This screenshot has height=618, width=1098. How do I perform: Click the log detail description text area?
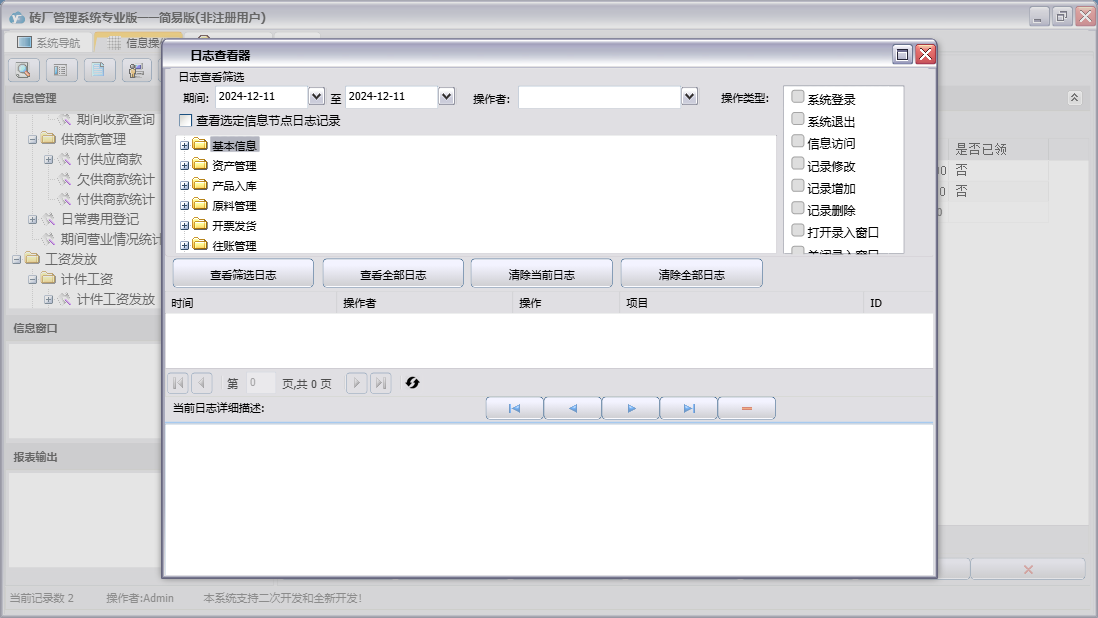550,498
